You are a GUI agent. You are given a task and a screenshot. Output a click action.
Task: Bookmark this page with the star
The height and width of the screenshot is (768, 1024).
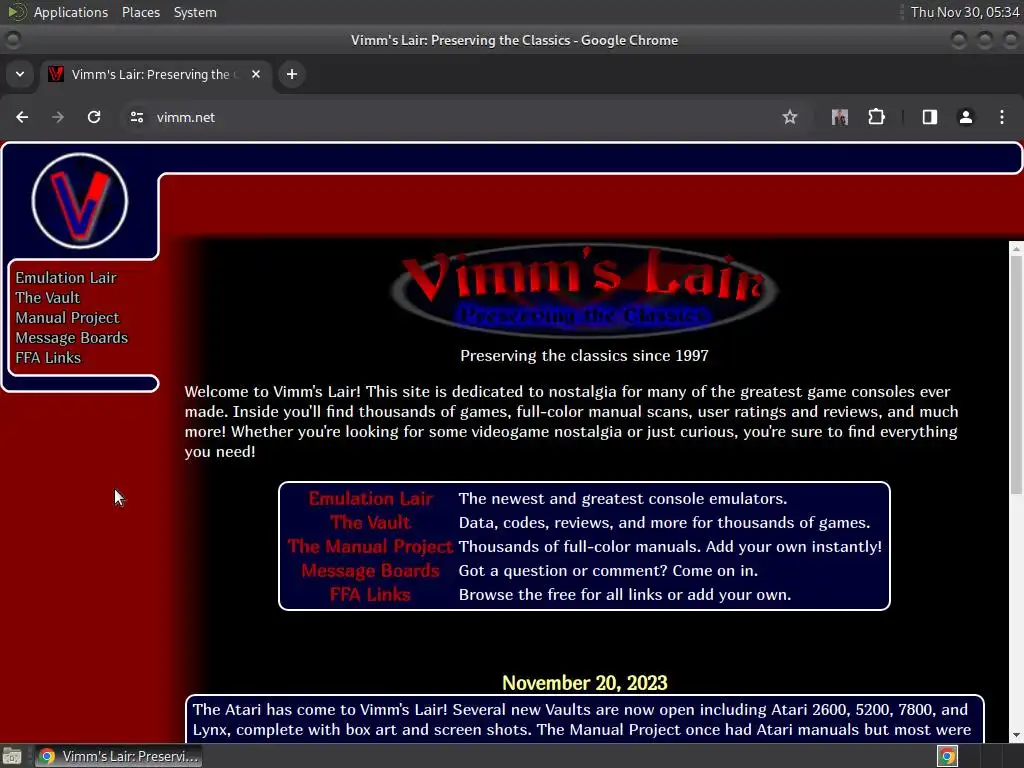(790, 117)
